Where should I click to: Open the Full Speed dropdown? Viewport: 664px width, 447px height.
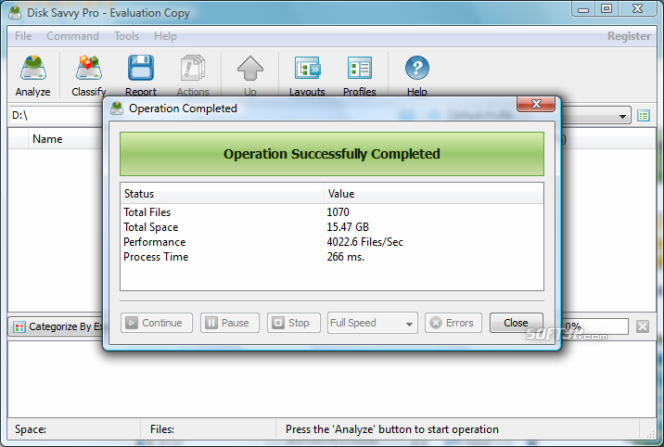(373, 323)
